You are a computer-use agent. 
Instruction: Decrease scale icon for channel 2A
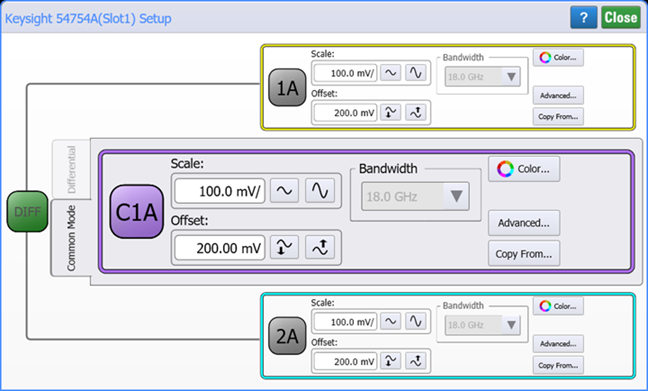tap(391, 322)
